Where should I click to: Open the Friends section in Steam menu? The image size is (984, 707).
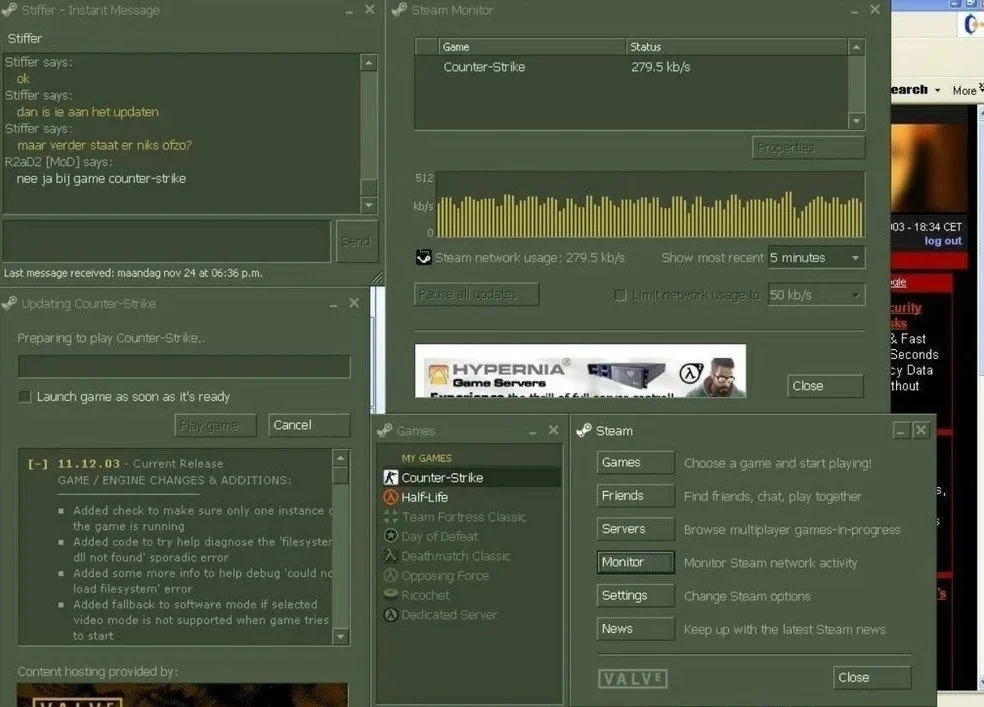pos(635,496)
